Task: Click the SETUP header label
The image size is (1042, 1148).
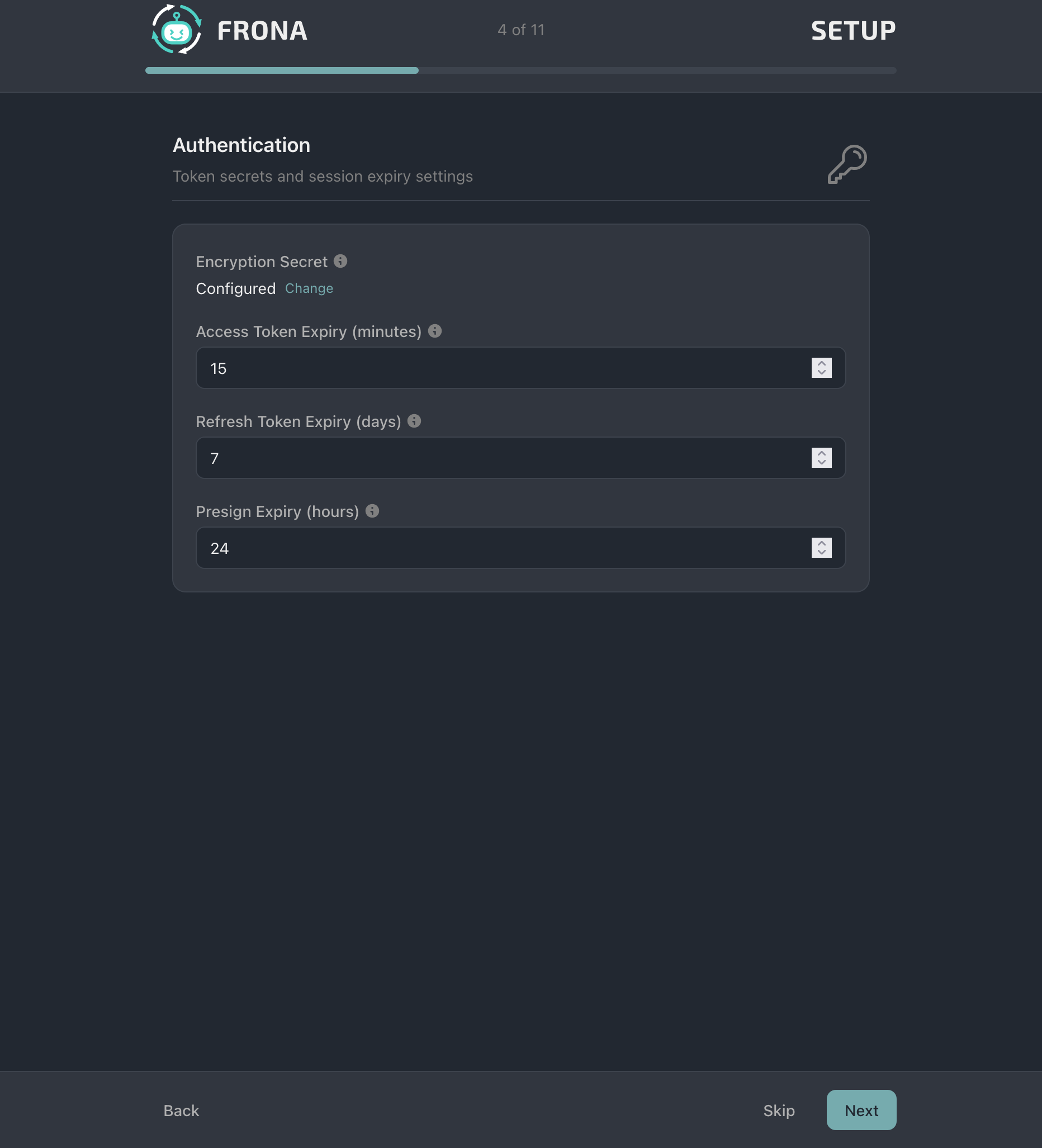Action: (x=852, y=30)
